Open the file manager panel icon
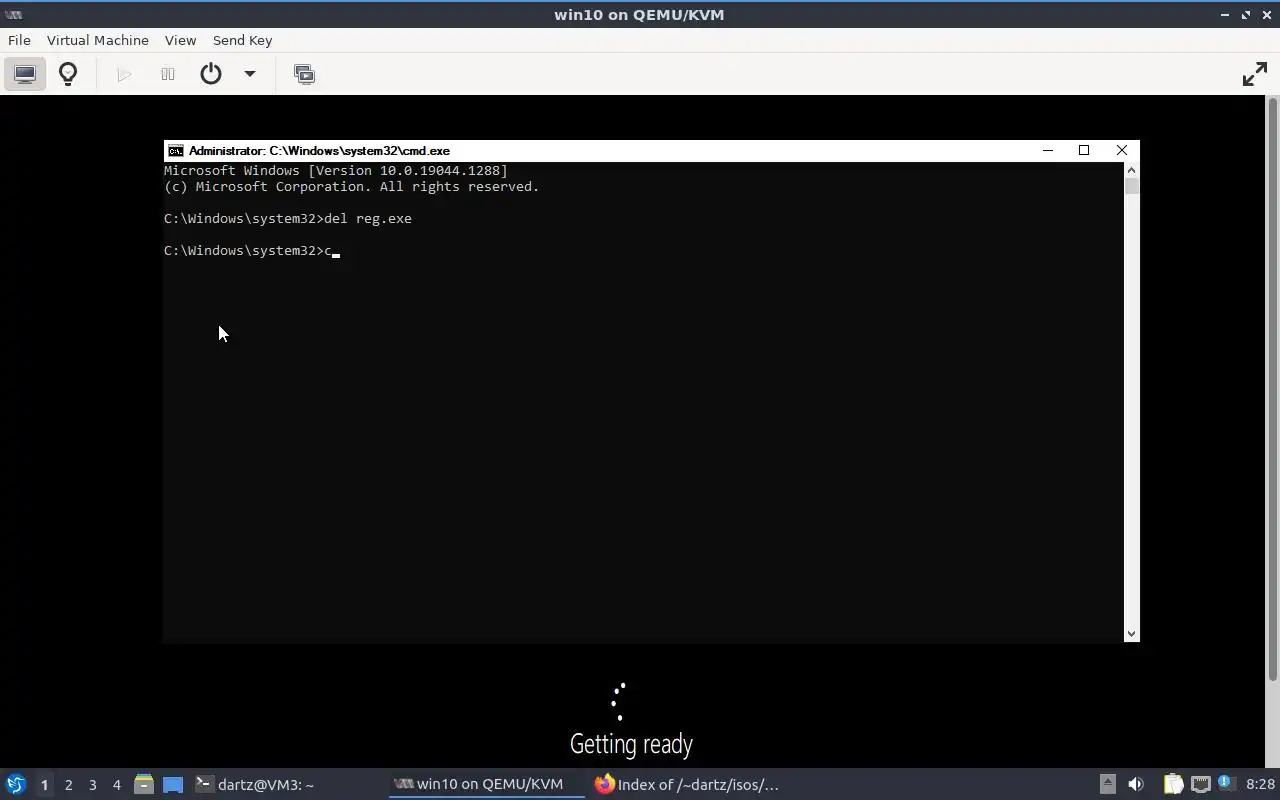This screenshot has height=800, width=1280. (x=143, y=784)
